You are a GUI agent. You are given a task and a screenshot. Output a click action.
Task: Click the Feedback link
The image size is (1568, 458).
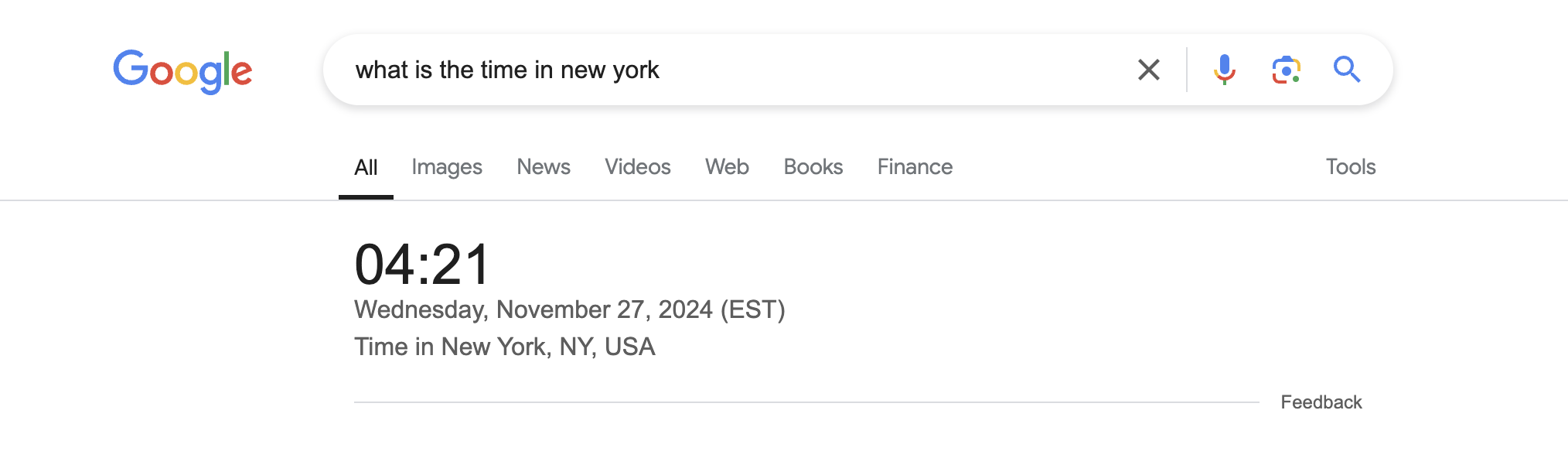coord(1321,402)
